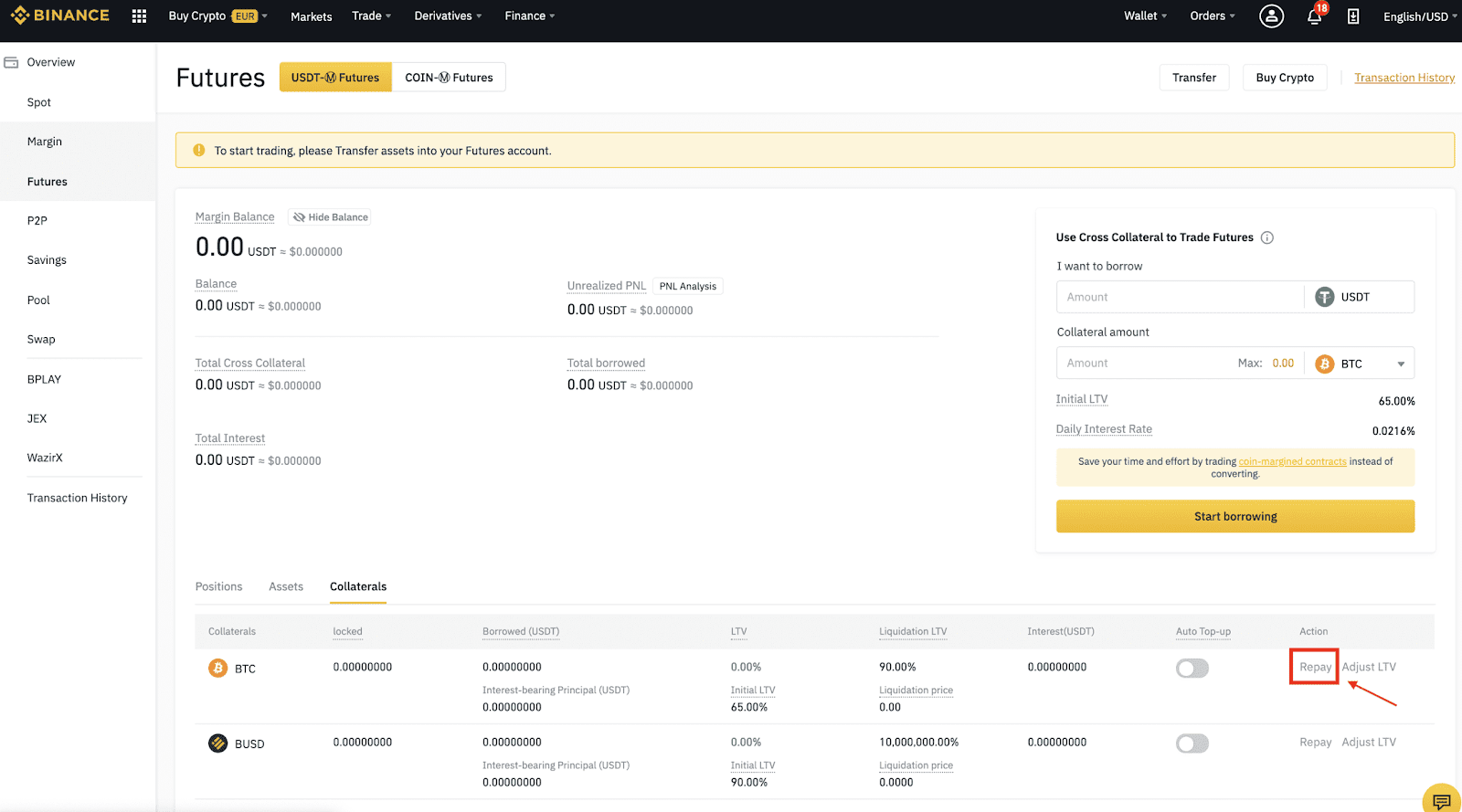This screenshot has height=812, width=1462.
Task: Open Transaction History in sidebar
Action: [78, 499]
